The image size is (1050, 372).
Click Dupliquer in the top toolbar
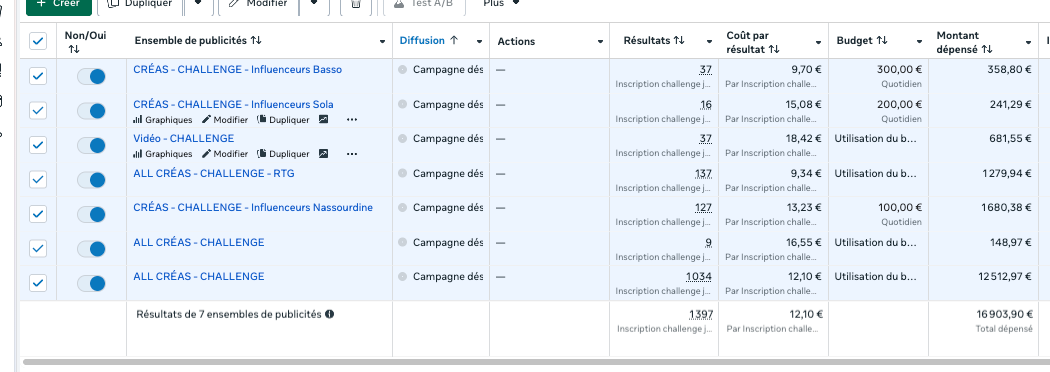pos(141,5)
